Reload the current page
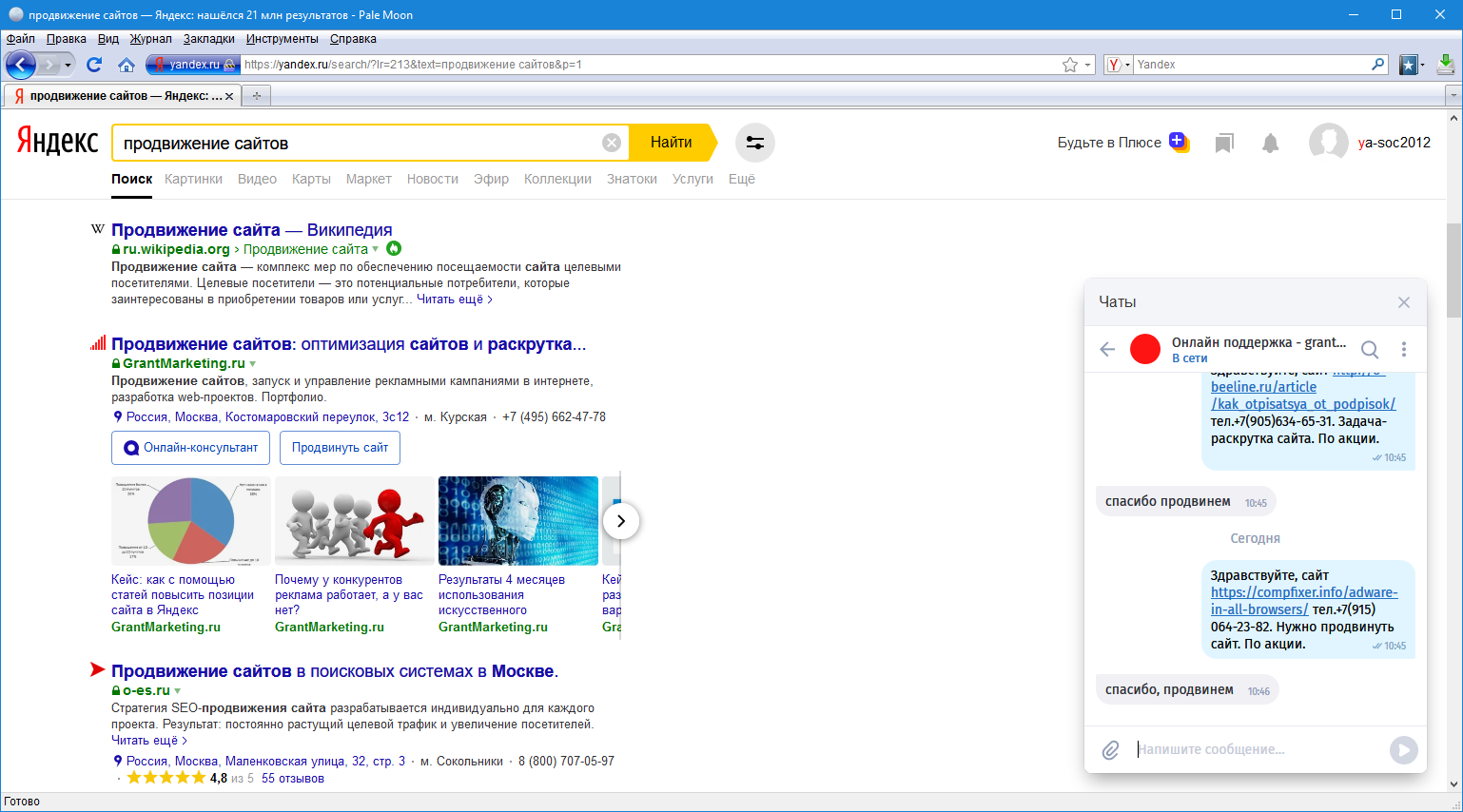This screenshot has height=812, width=1463. 94,65
